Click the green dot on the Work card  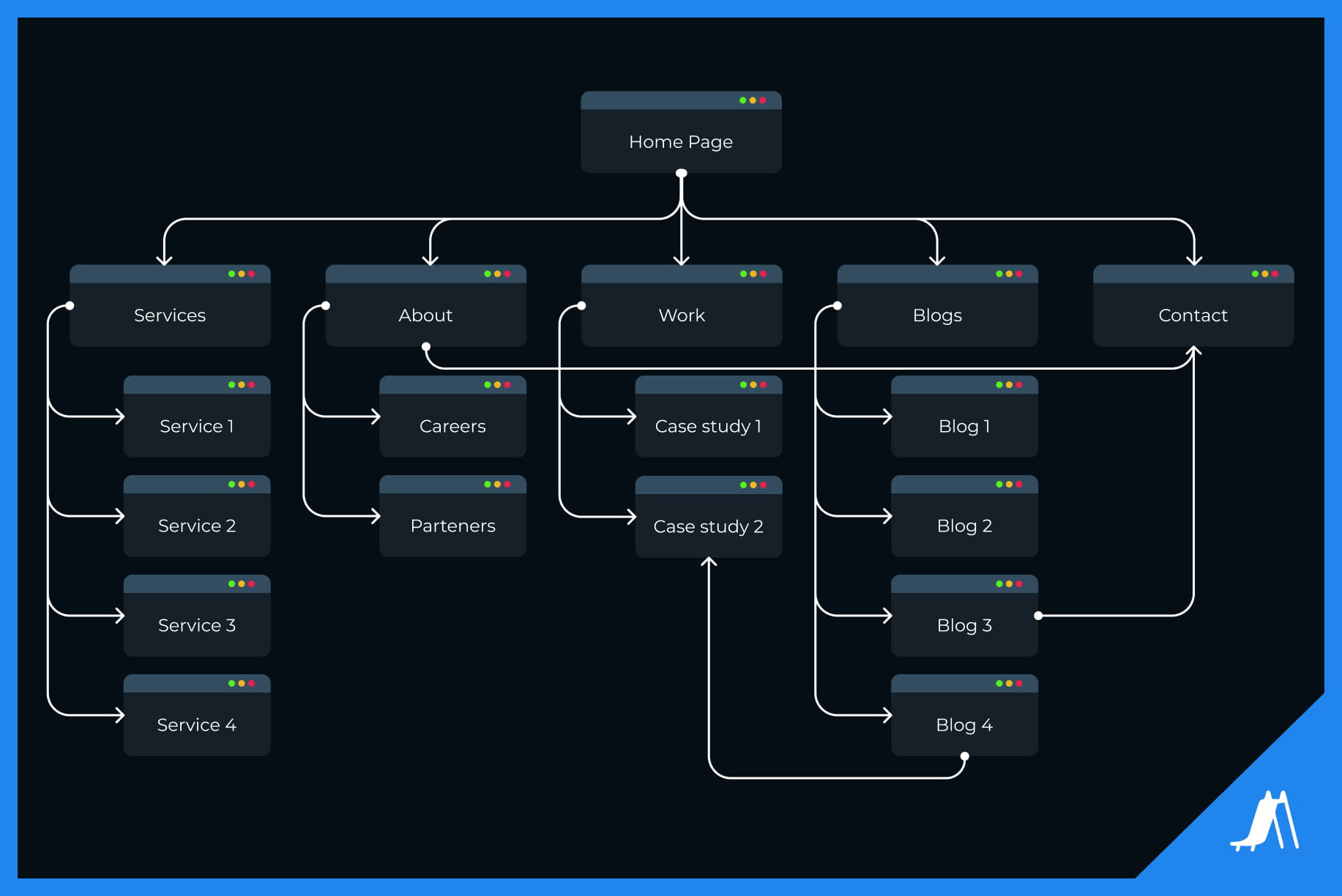742,273
